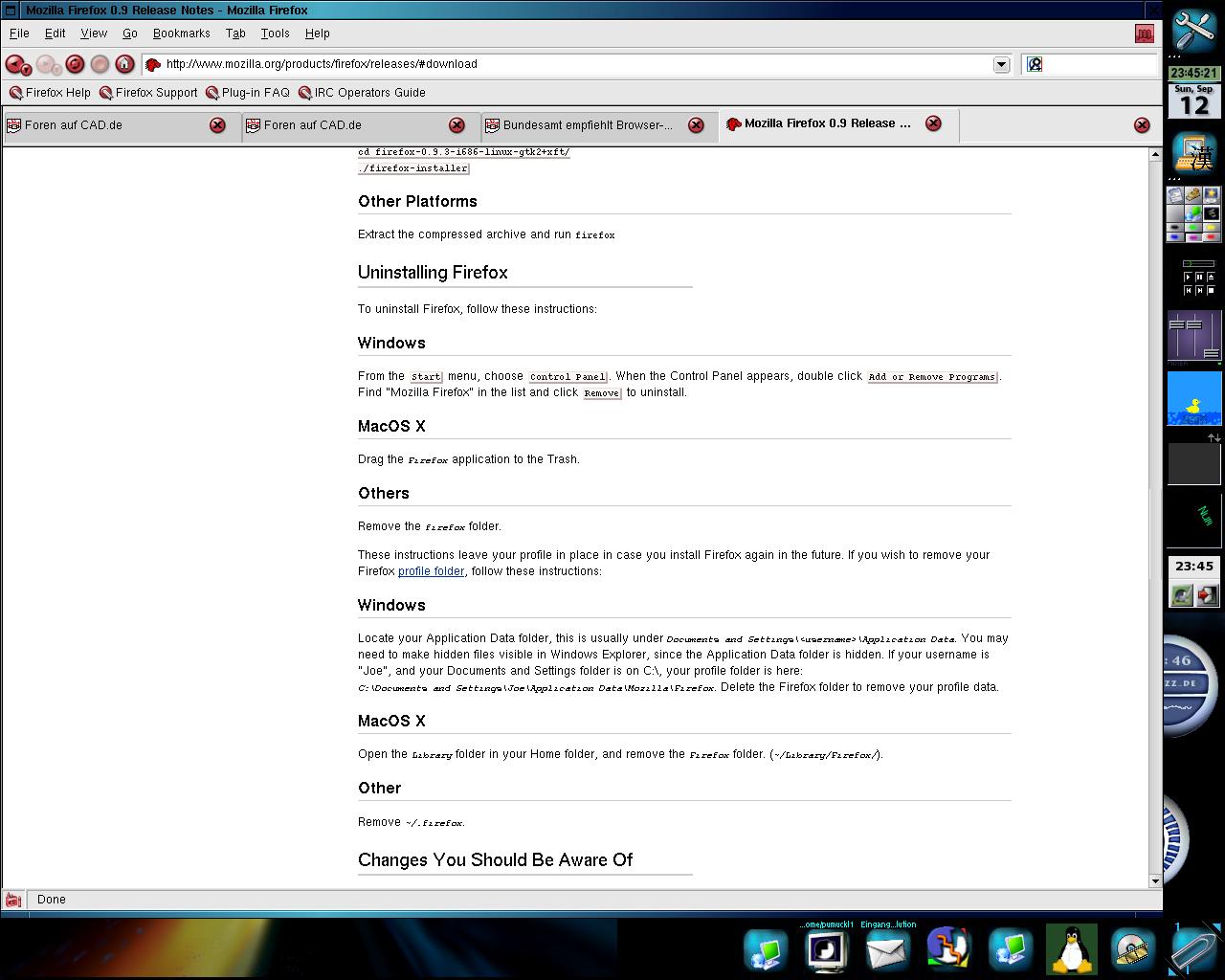Screen dimensions: 1225x980
Task: Click the Uninstalling Firefox heading
Action: [433, 273]
